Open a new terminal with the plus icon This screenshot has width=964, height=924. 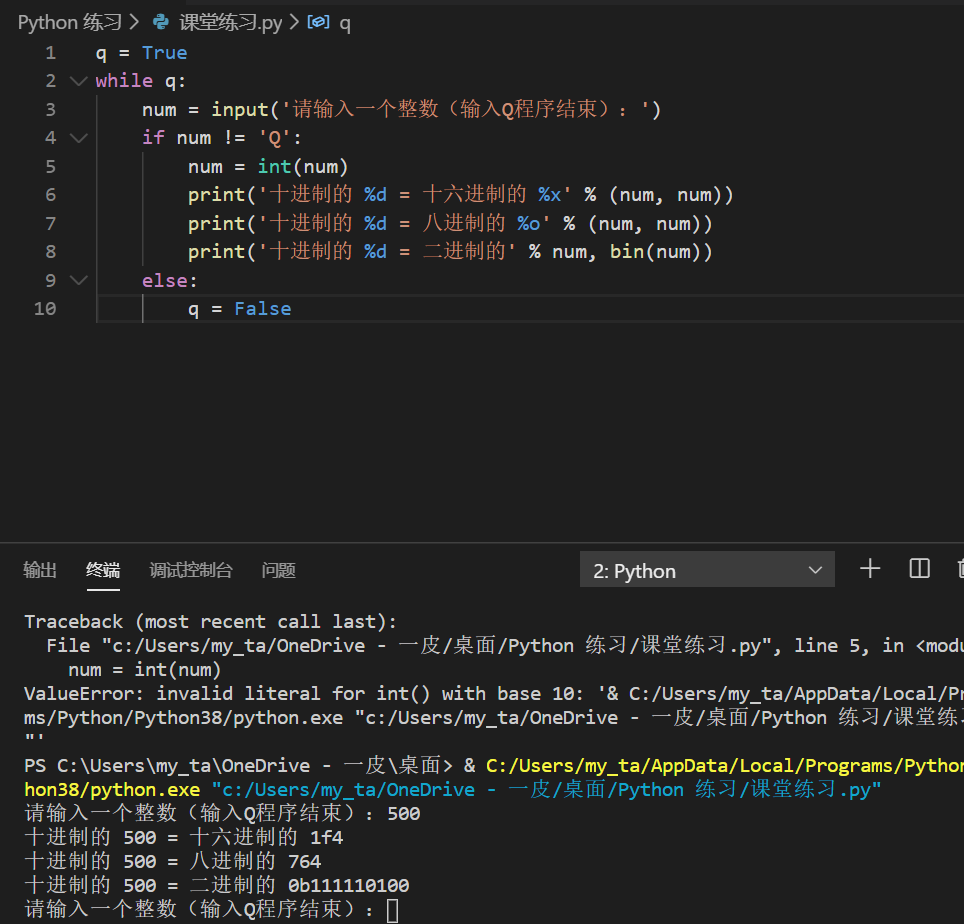pyautogui.click(x=869, y=568)
